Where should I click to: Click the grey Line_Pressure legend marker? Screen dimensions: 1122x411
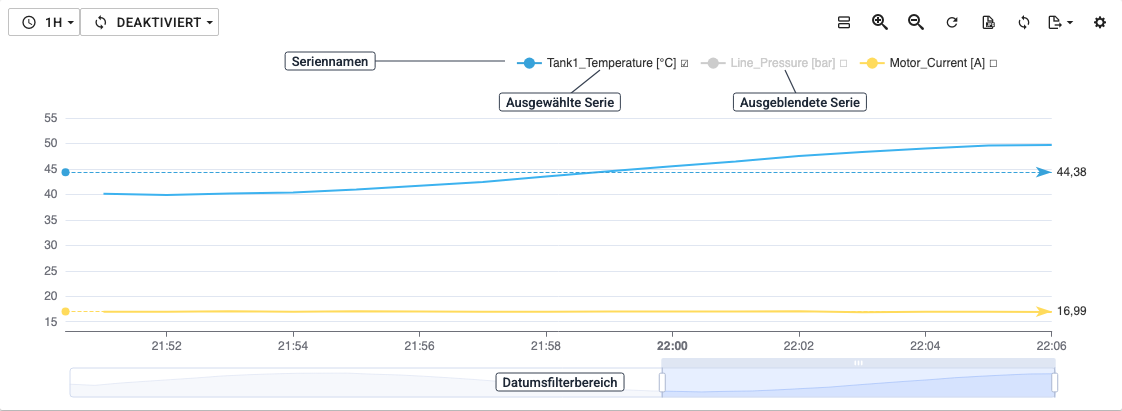[x=713, y=63]
